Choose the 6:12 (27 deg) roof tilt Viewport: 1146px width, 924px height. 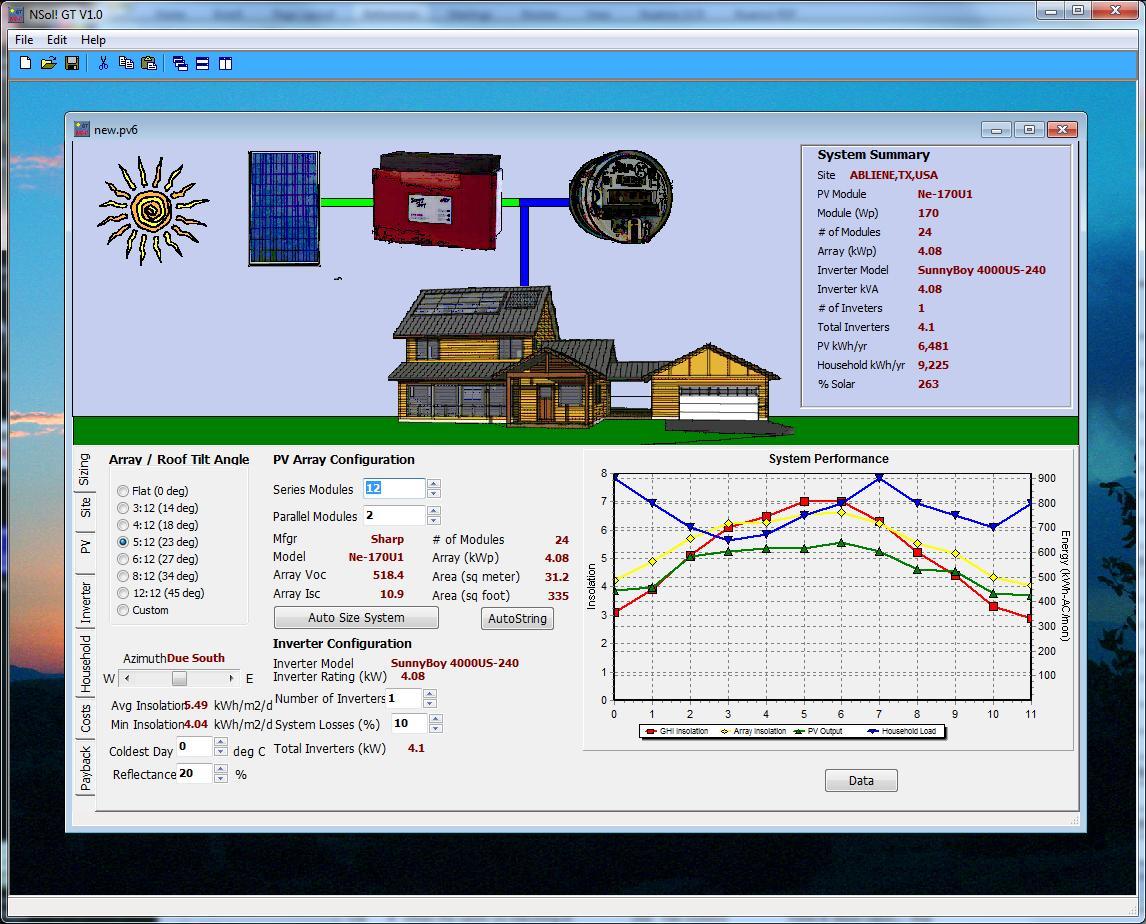[x=123, y=559]
